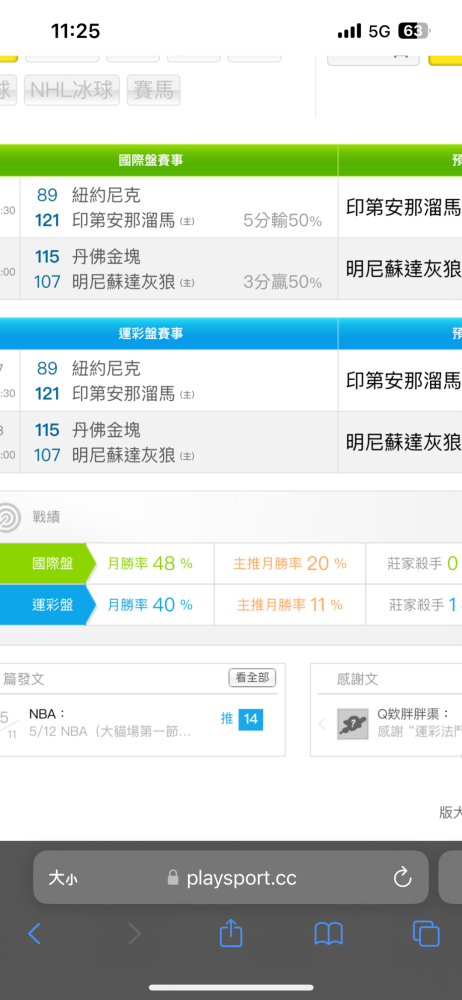Click 國際盤賽事 green header
Image resolution: width=462 pixels, height=1000 pixels.
pos(151,160)
